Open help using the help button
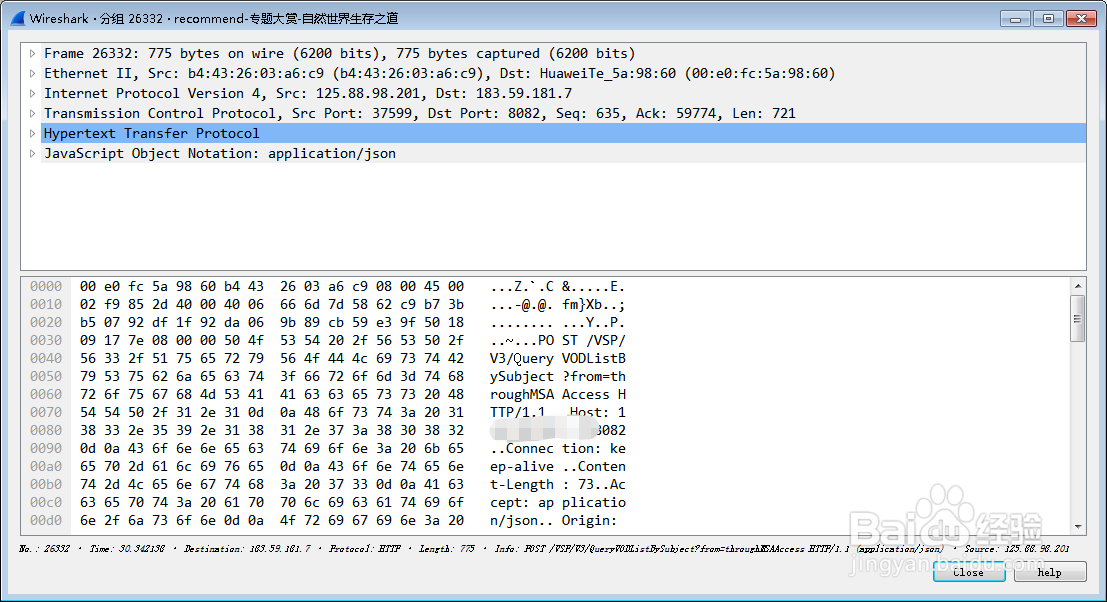Screen dimensions: 1107x602 (1049, 572)
